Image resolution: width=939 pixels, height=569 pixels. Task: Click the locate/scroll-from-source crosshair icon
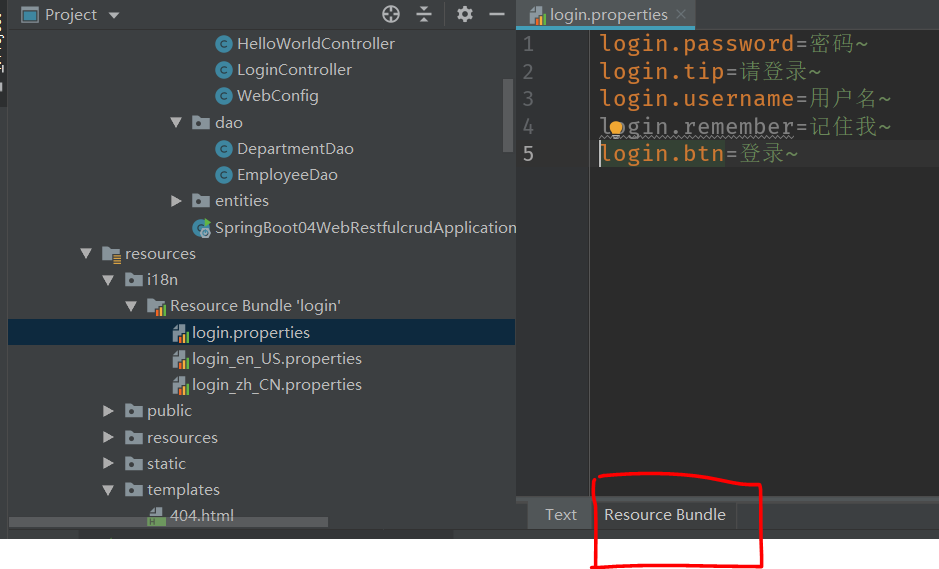click(391, 14)
